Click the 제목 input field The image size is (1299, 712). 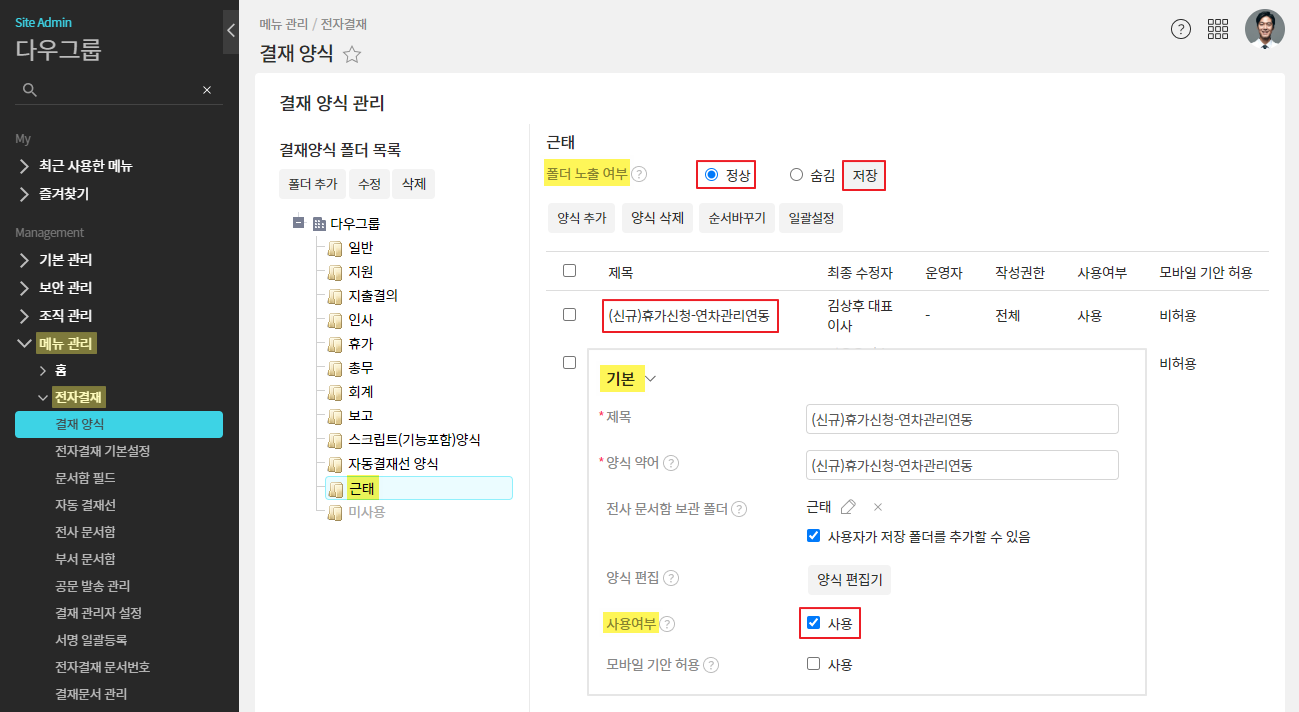(x=961, y=419)
